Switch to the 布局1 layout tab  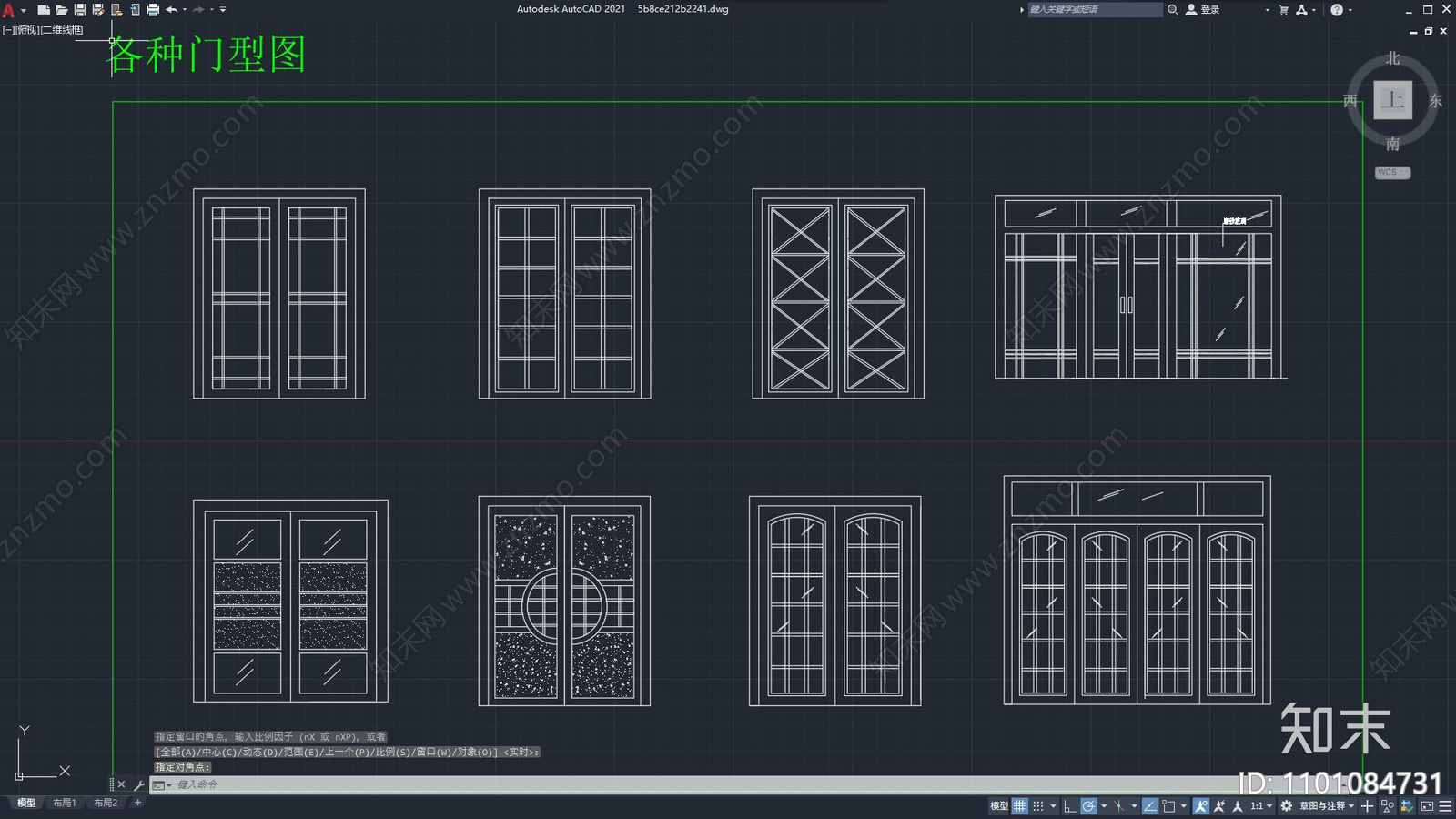coord(64,803)
